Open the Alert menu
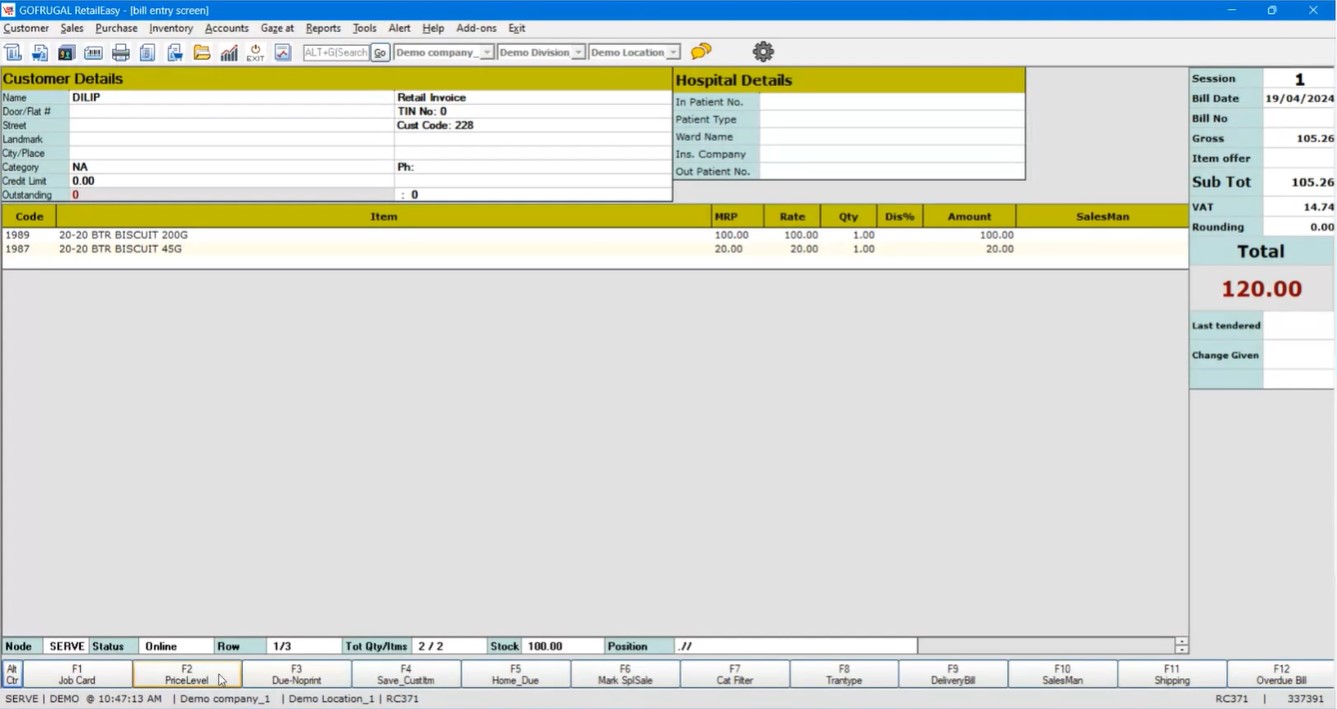The image size is (1337, 709). [399, 28]
